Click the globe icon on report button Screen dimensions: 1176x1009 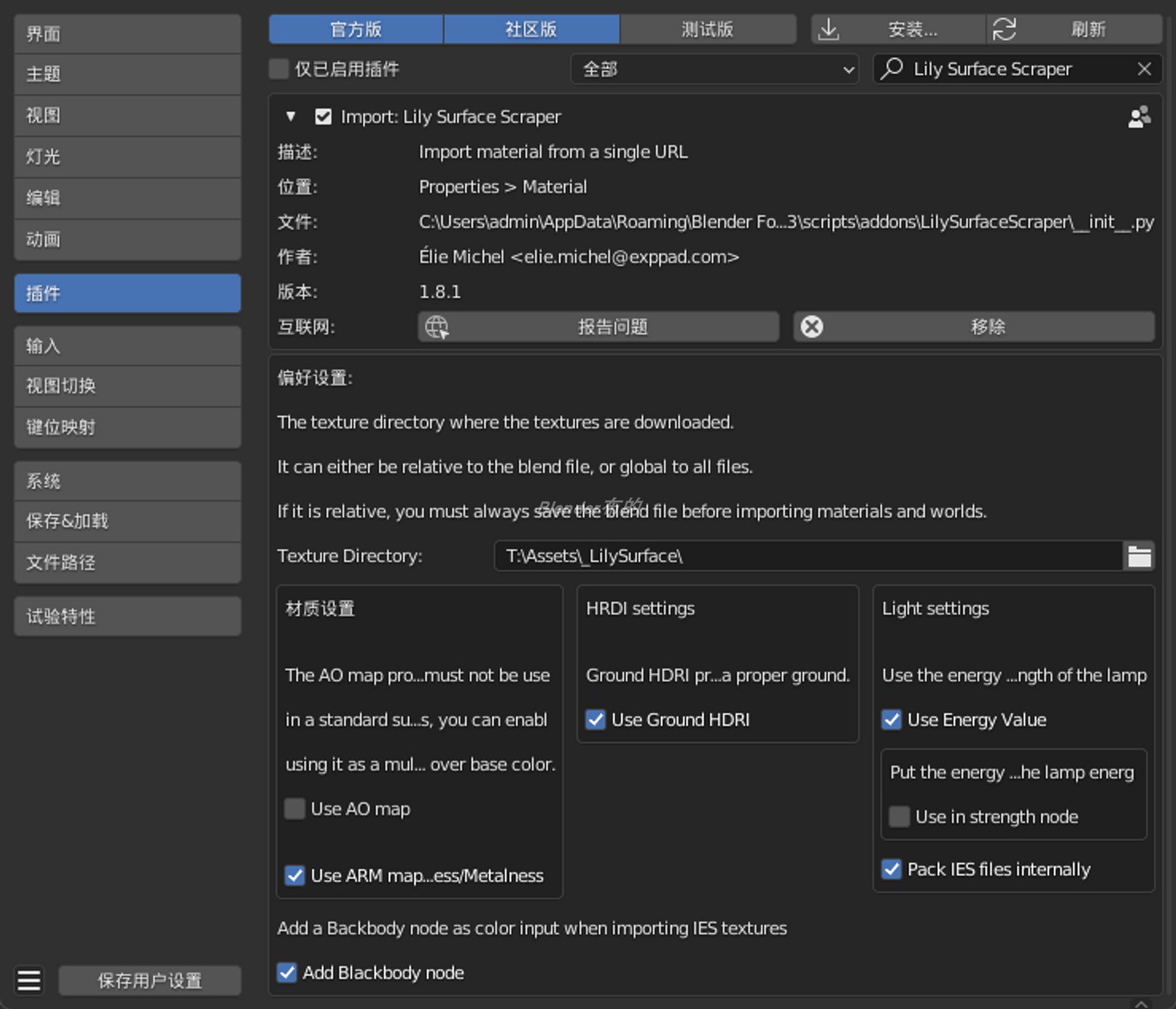click(x=436, y=327)
